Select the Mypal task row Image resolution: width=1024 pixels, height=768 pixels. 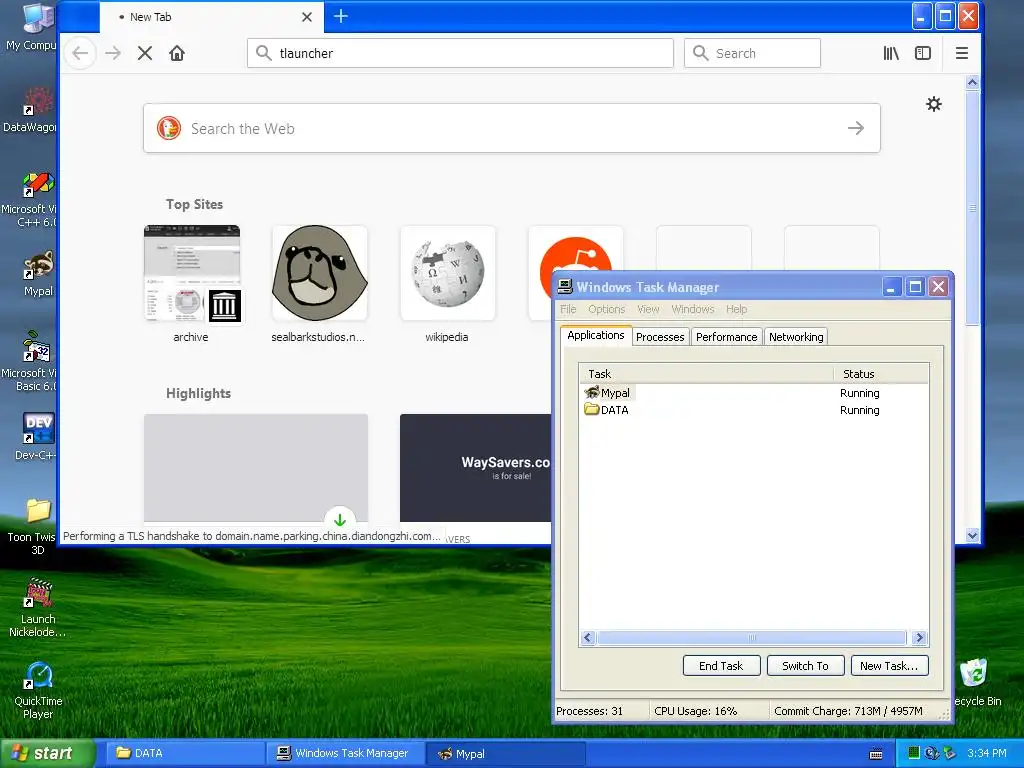pyautogui.click(x=754, y=392)
